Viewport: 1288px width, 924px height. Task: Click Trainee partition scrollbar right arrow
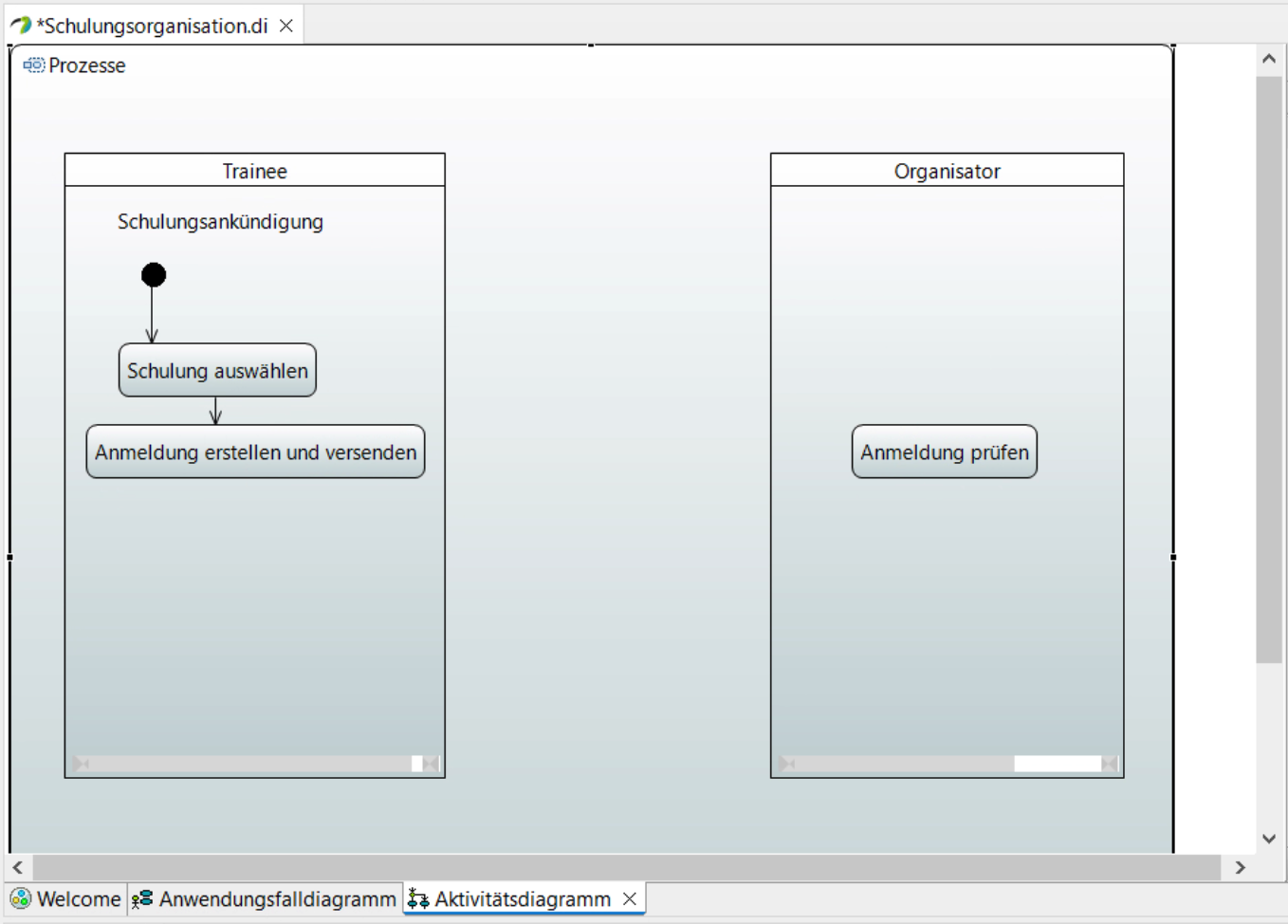coord(432,764)
